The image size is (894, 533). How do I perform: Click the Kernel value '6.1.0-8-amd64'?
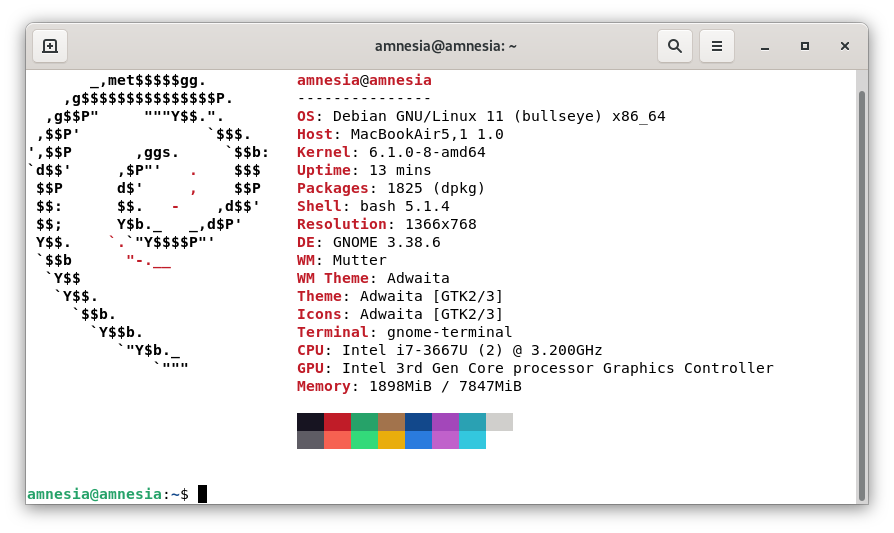(427, 152)
